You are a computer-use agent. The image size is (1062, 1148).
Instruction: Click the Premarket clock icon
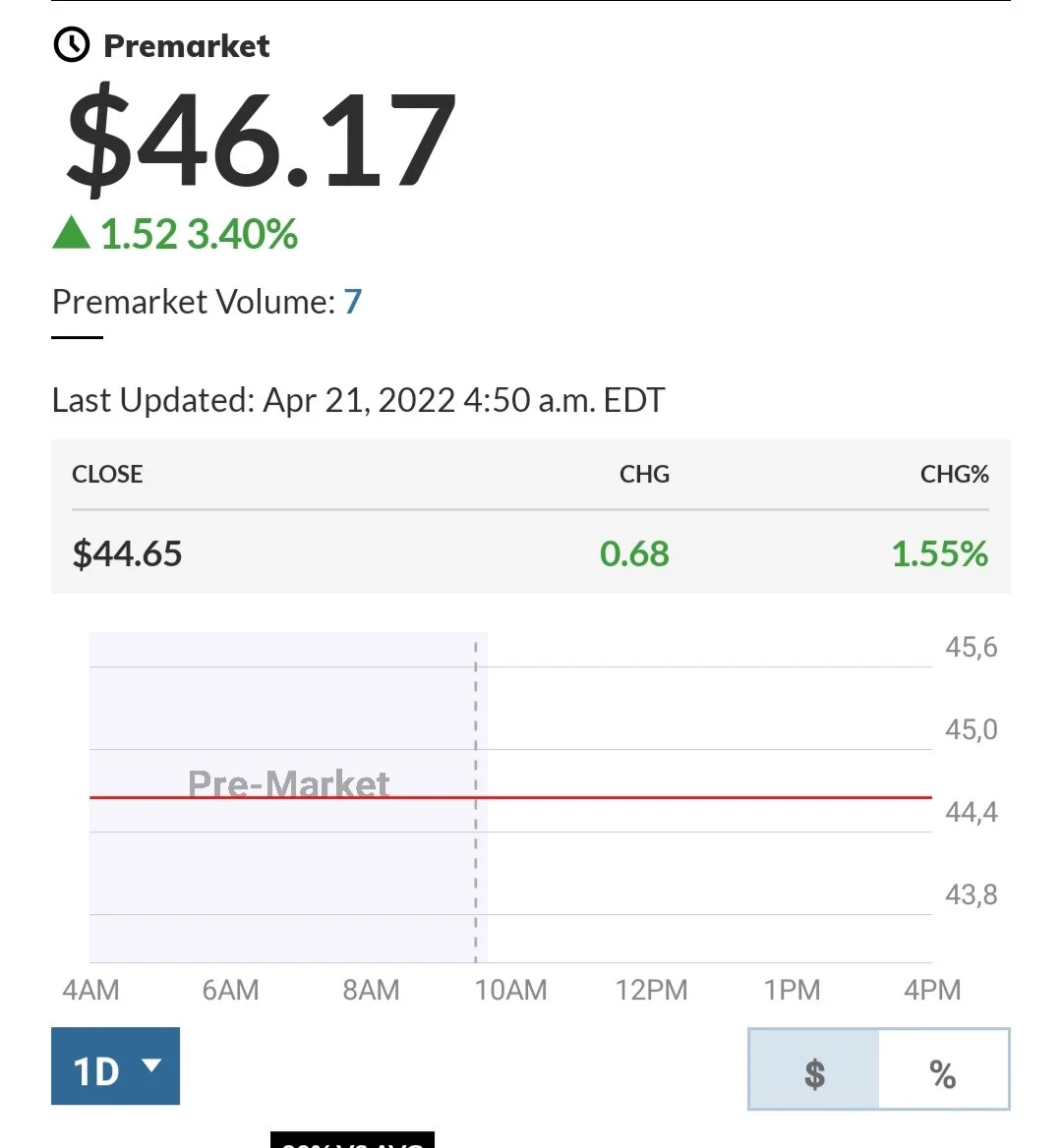click(71, 45)
